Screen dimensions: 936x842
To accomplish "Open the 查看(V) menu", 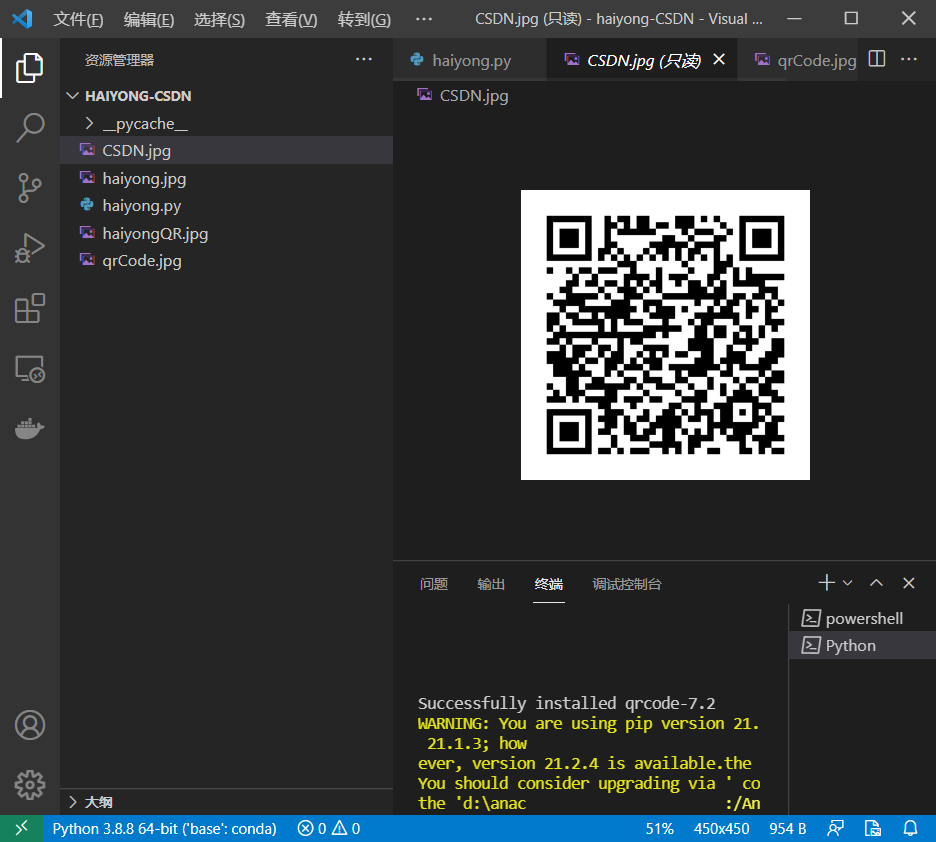I will tap(291, 20).
